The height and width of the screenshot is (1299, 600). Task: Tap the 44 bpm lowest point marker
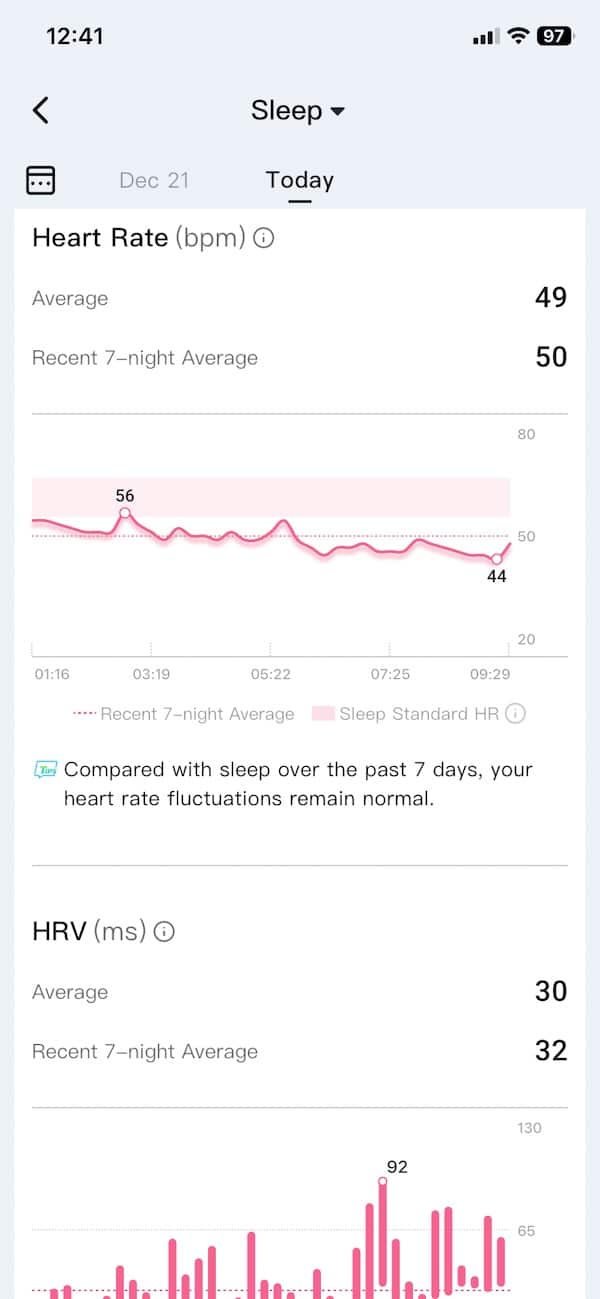tap(496, 558)
